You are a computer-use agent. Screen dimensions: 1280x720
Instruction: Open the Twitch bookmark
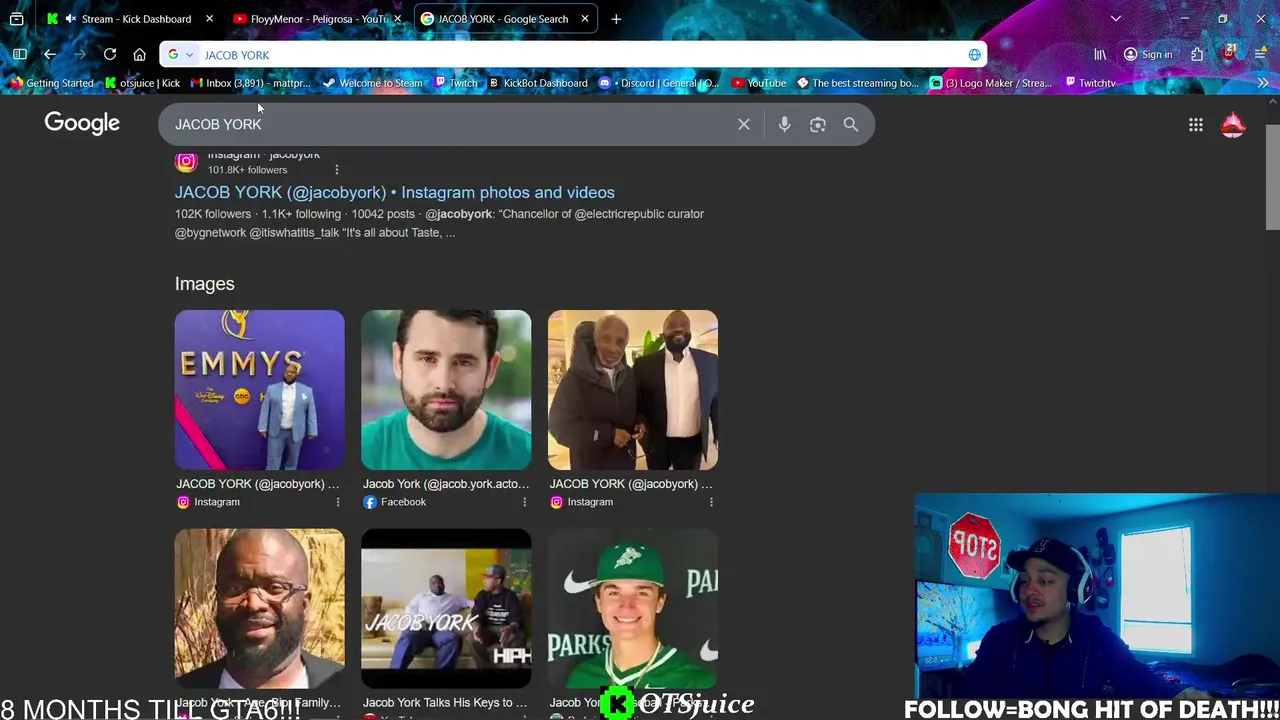(x=456, y=83)
